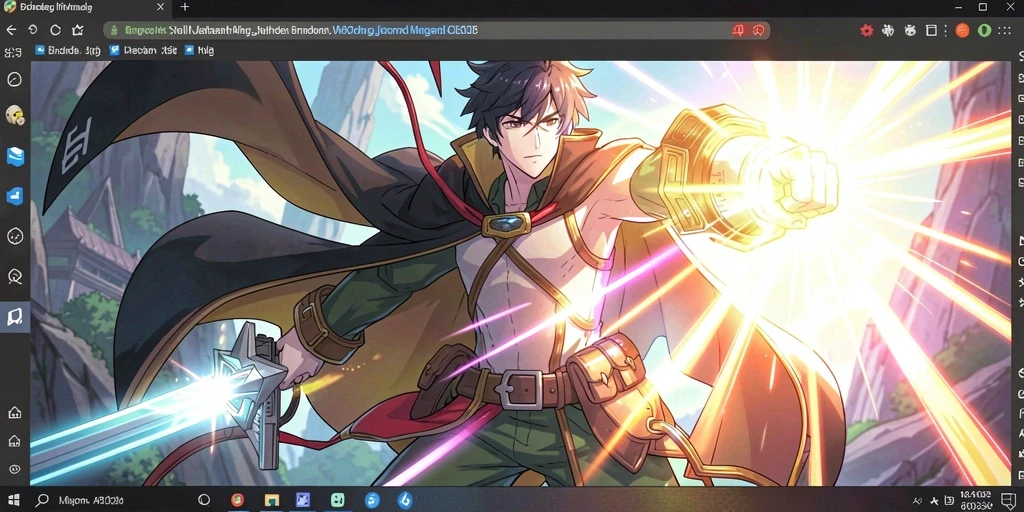Viewport: 1024px width, 512px height.
Task: Open the first bookmark on the bookmarks bar
Action: point(67,50)
